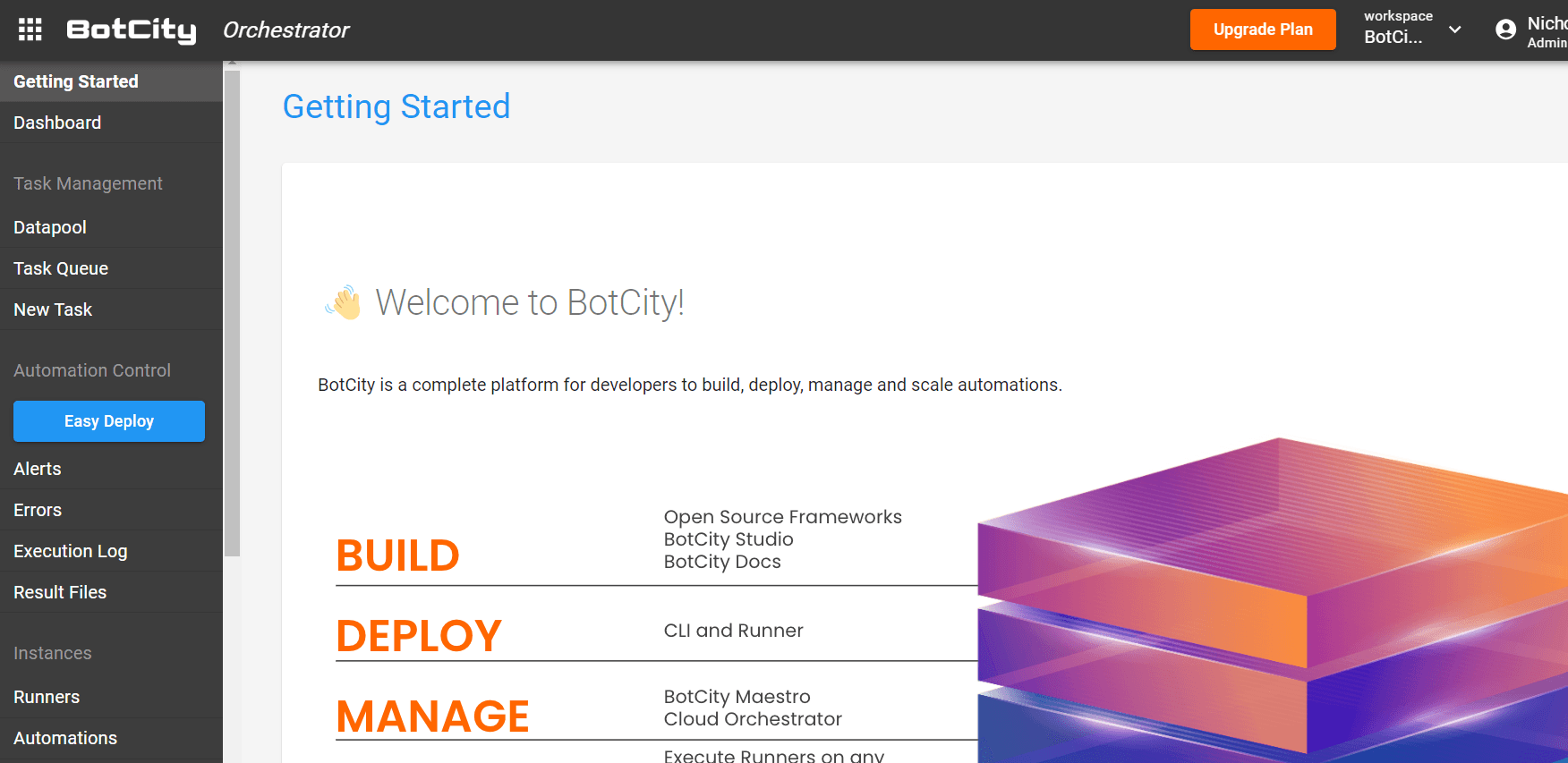Open the Runners page
Screen dimensions: 1568x763
[x=111, y=697]
